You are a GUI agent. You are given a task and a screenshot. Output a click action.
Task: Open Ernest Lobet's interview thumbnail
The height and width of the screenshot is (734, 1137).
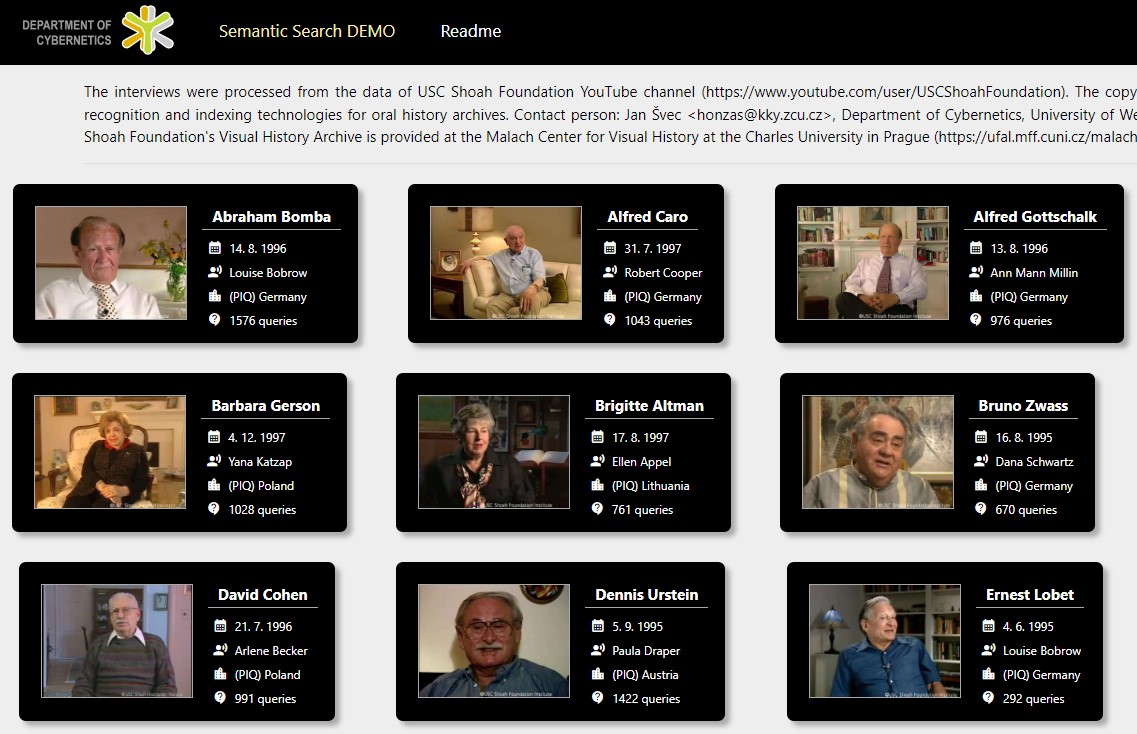885,641
